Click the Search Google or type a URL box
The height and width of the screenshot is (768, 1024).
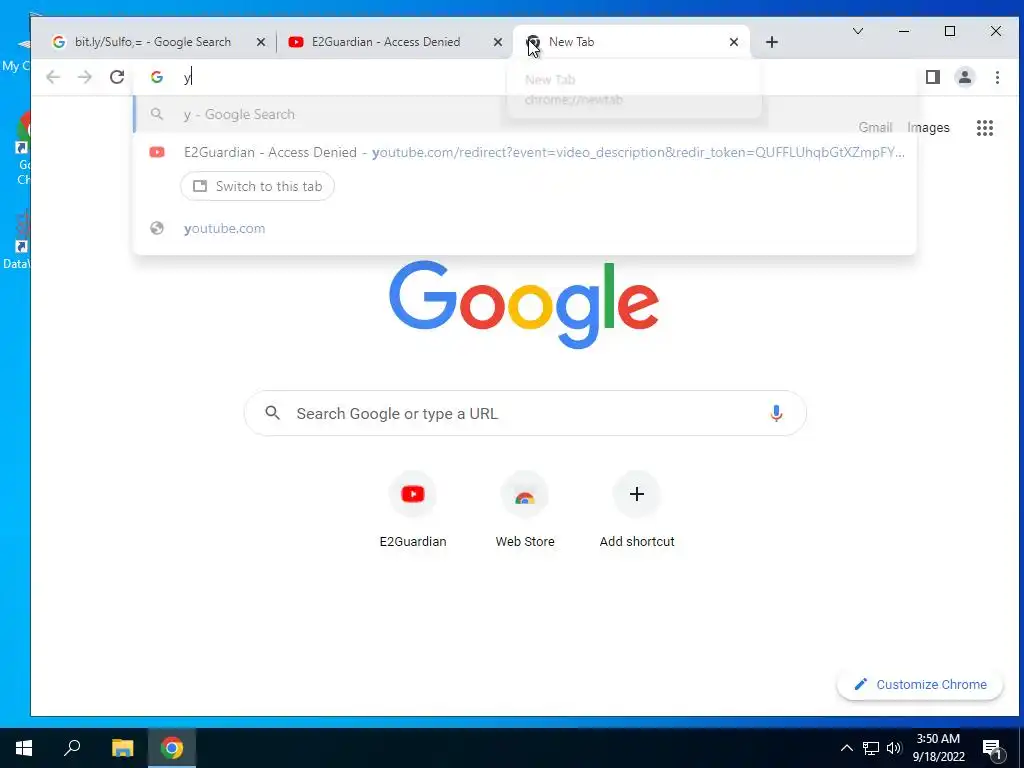coord(525,413)
